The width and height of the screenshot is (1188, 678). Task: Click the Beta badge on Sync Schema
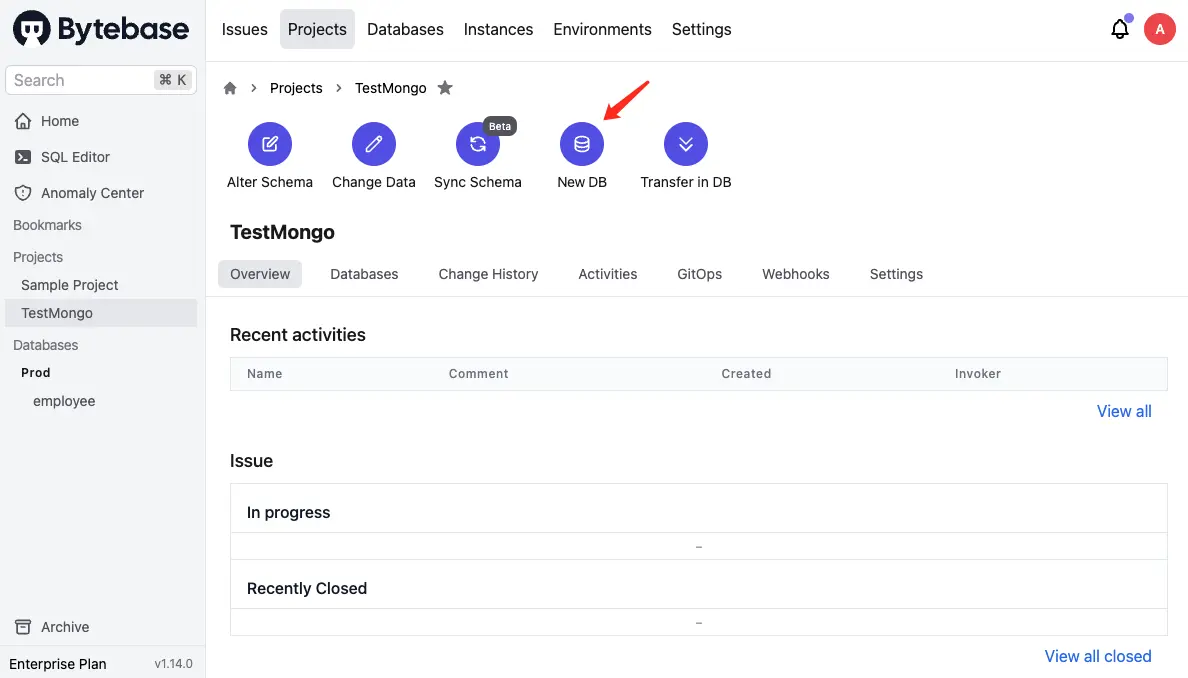pos(499,127)
